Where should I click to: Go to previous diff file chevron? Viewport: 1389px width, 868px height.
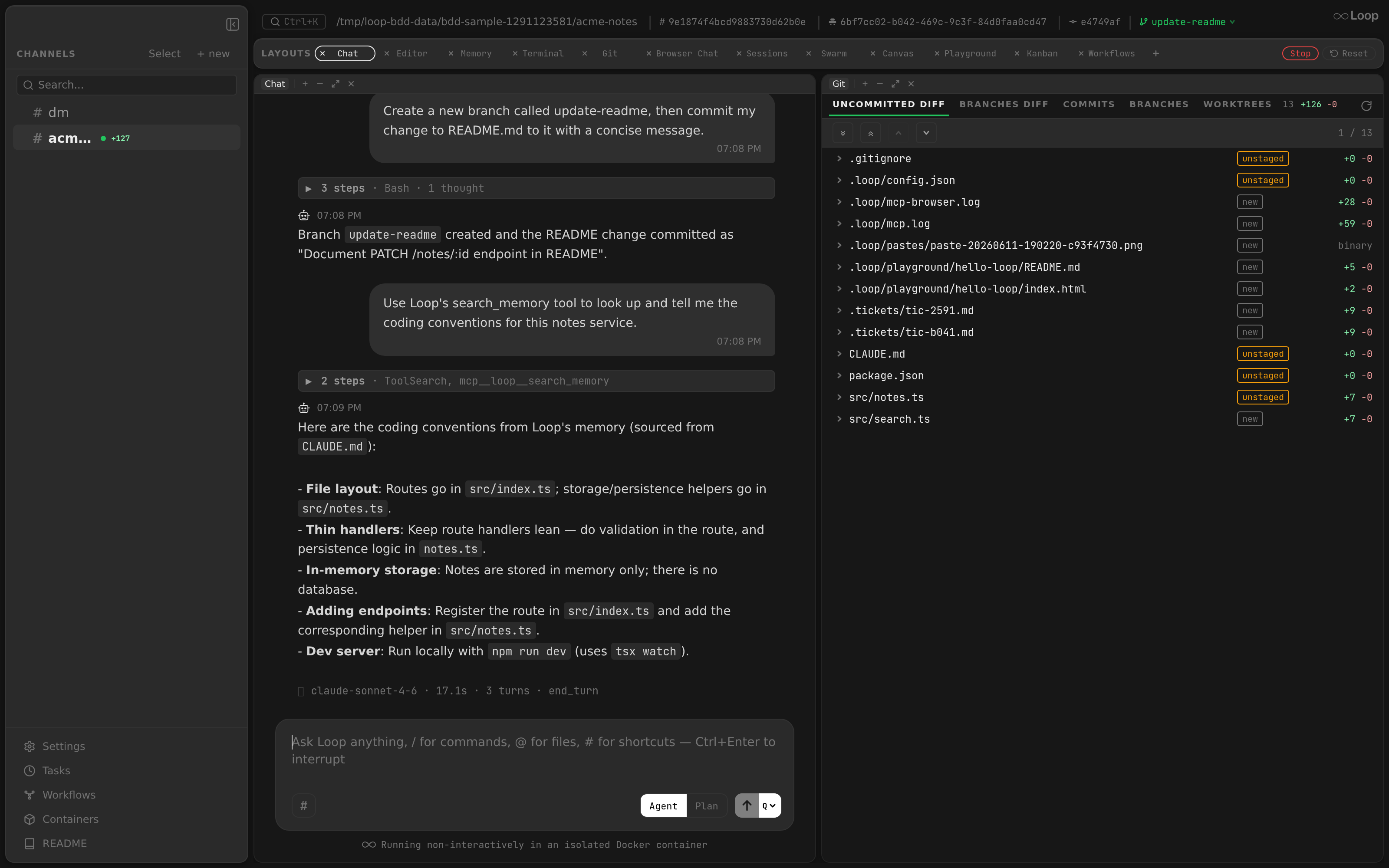[898, 133]
